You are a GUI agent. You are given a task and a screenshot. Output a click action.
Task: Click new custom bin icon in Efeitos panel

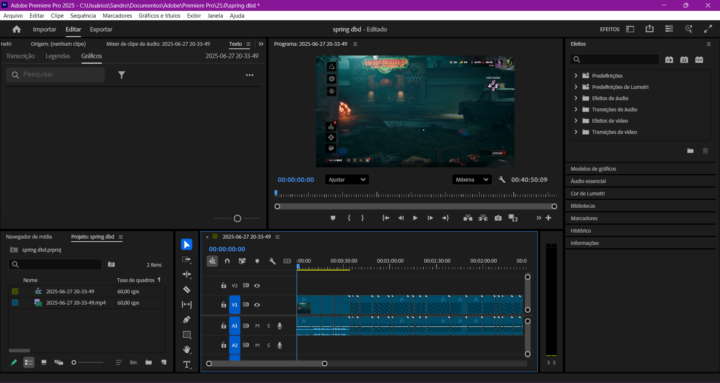pos(690,151)
